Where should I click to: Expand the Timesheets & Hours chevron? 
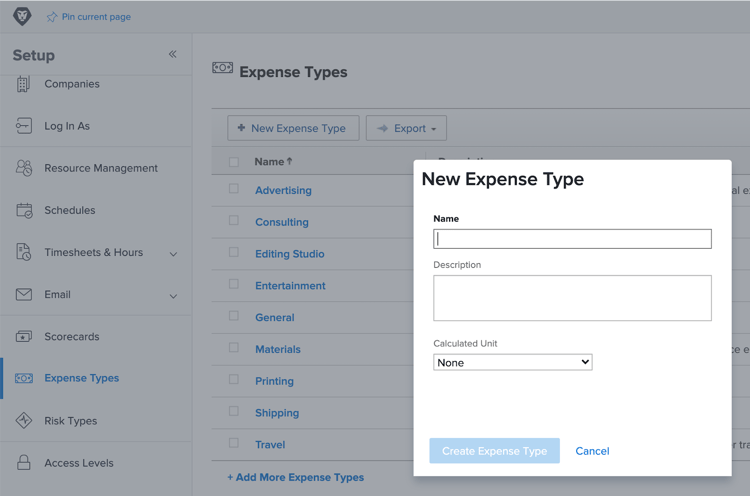coord(174,254)
